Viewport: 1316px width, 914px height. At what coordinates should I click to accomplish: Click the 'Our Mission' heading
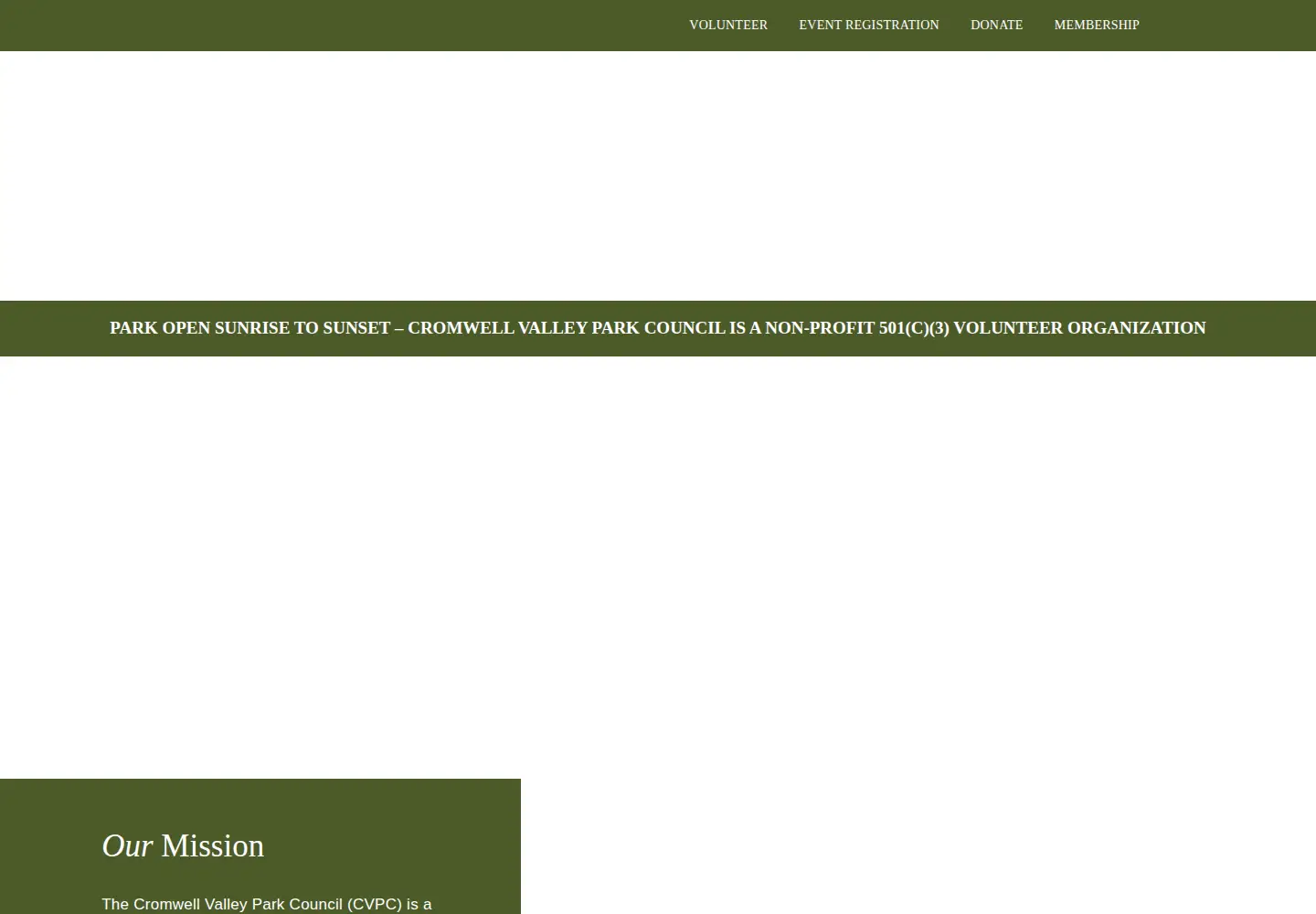click(183, 846)
